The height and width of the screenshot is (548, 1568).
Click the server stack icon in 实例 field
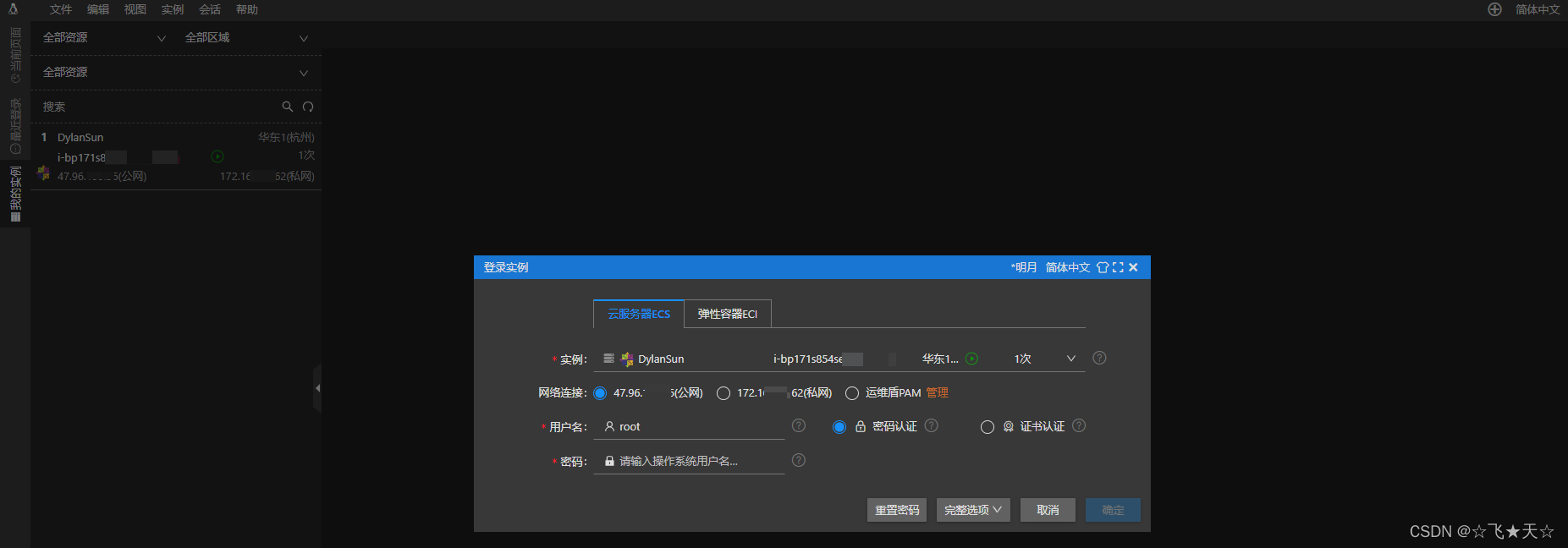(608, 359)
